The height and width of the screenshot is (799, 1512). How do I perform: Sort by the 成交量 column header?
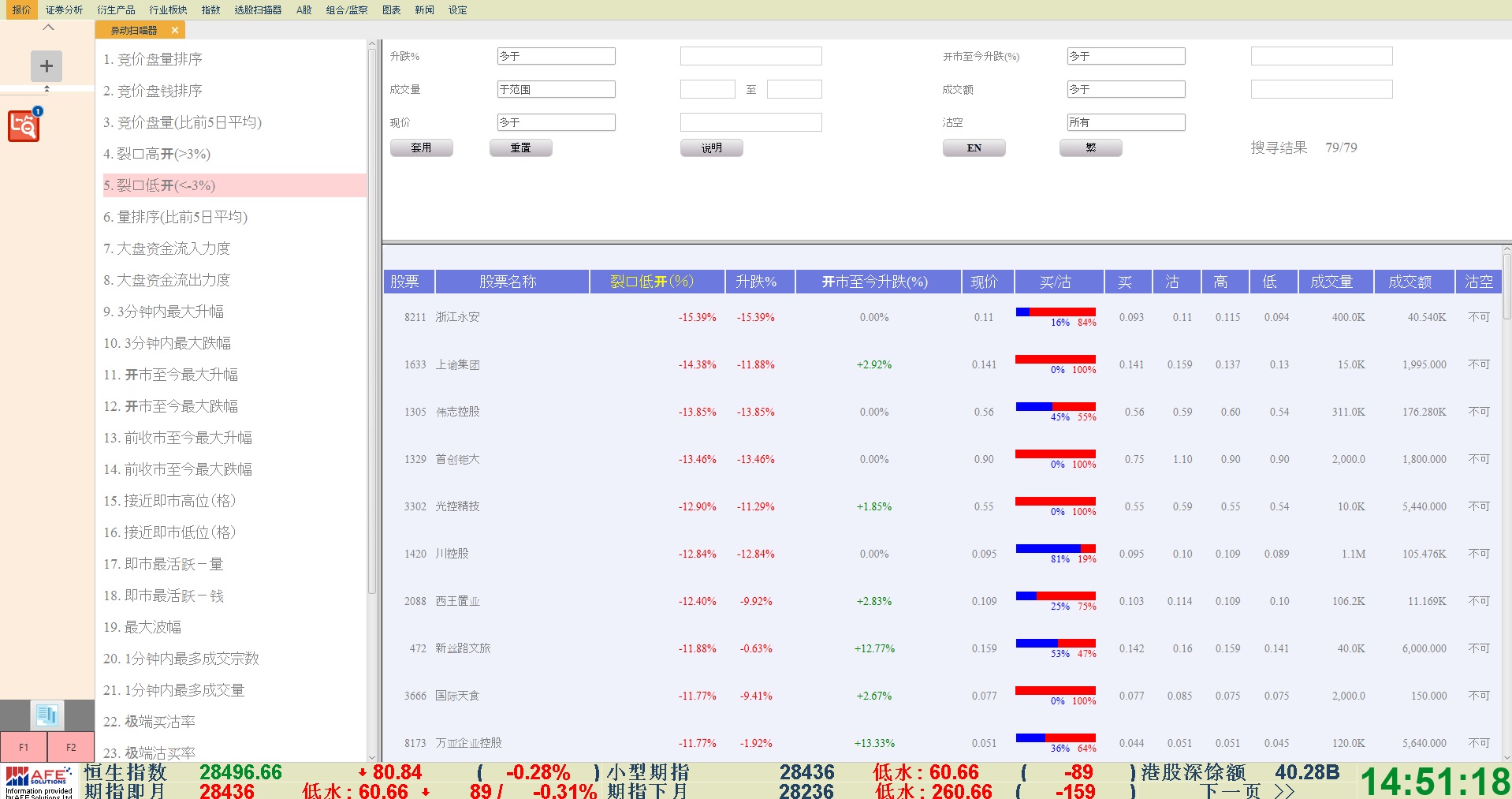tap(1335, 282)
